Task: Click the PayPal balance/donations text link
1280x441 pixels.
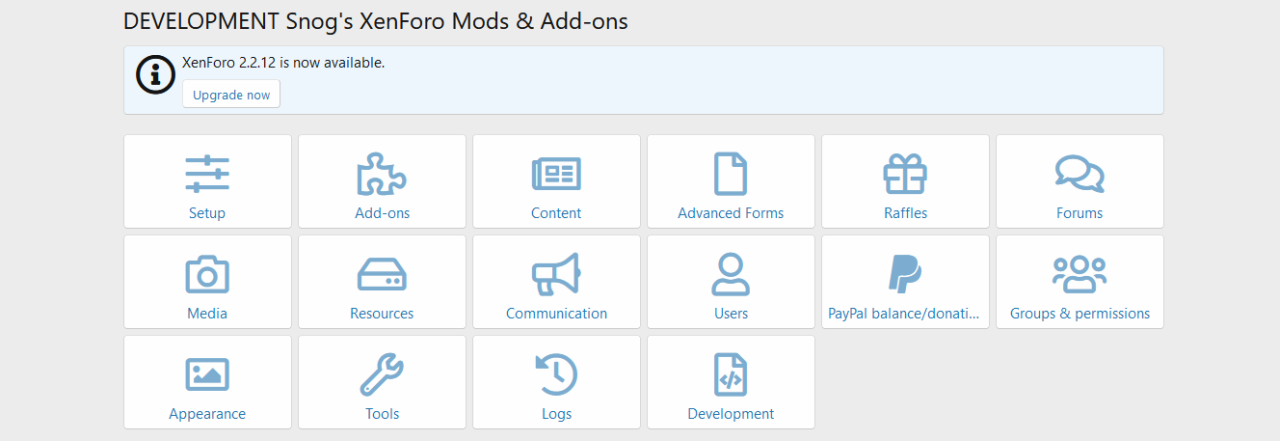Action: pos(905,313)
